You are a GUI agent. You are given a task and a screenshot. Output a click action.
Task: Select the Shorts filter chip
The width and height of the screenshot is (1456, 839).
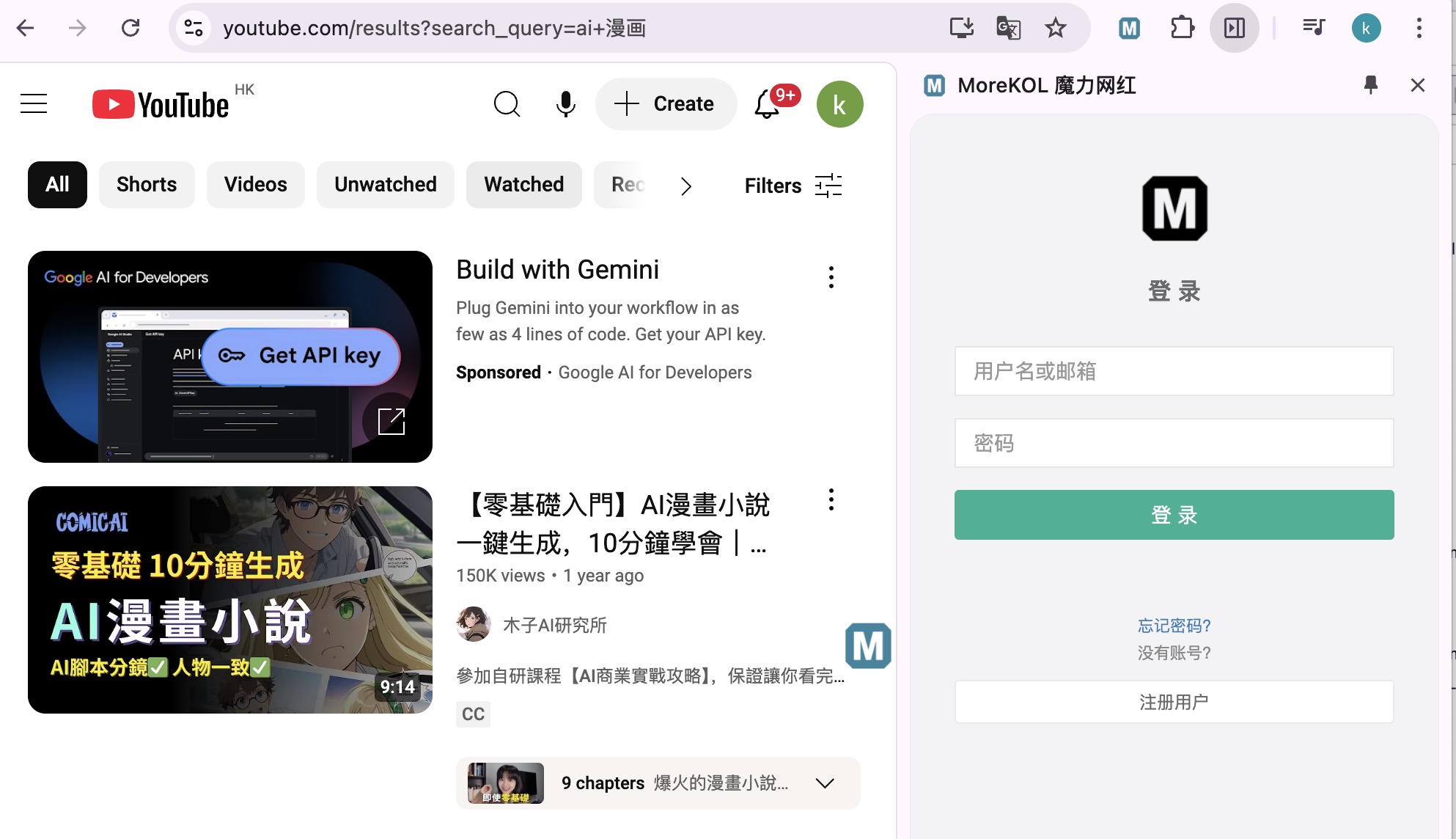coord(147,185)
